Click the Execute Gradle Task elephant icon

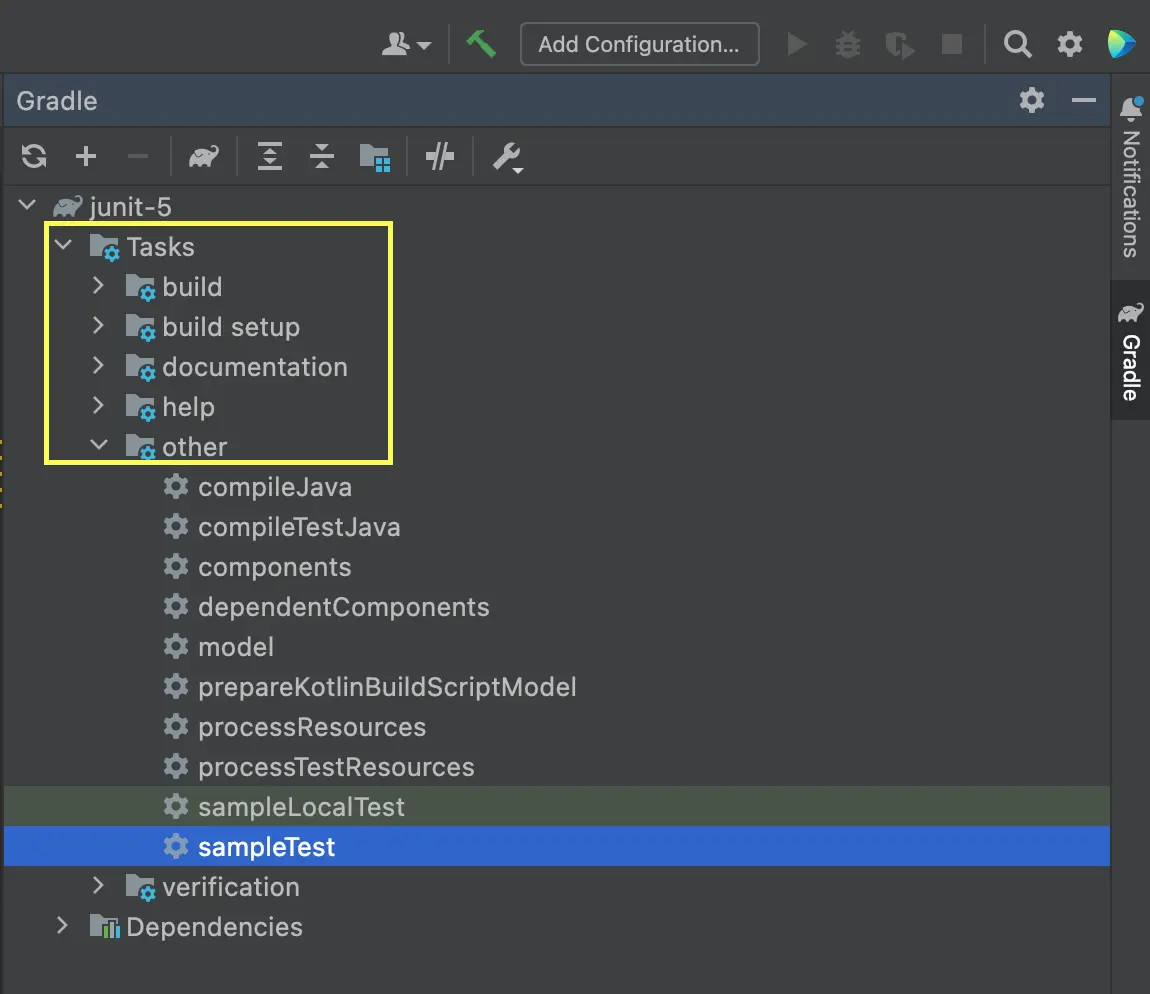click(204, 156)
